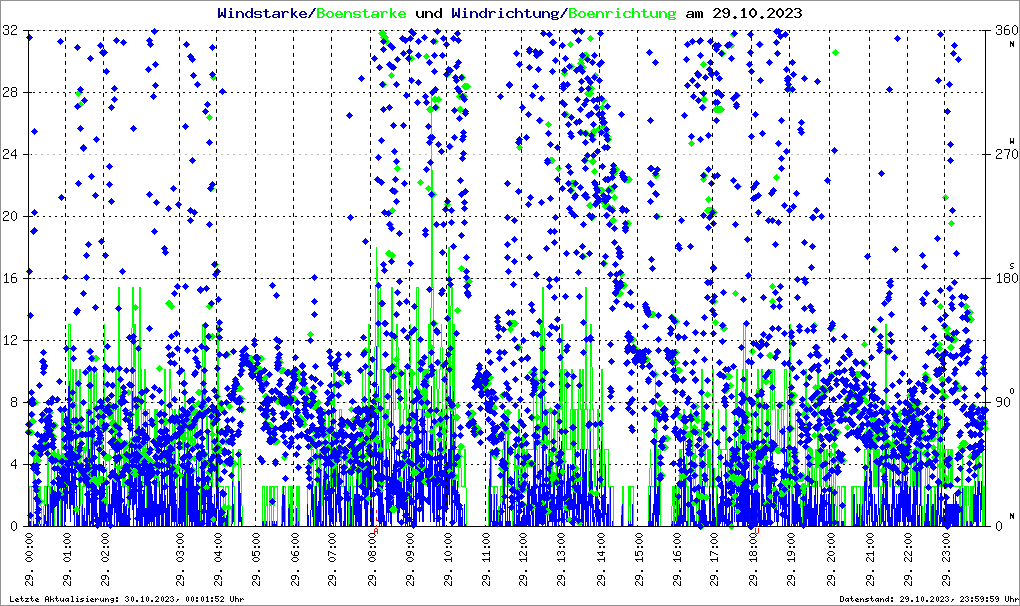Click the 32 value on left axis
The image size is (1020, 606).
[x=11, y=31]
